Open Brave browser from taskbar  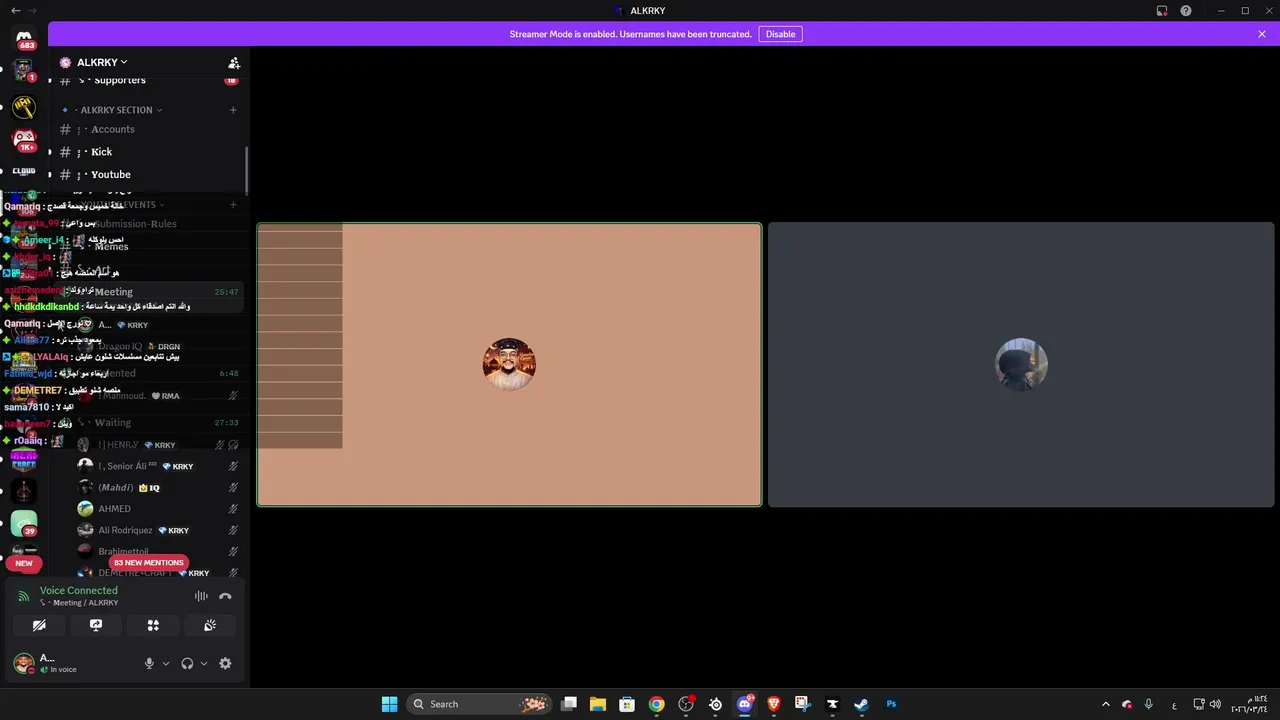pyautogui.click(x=773, y=704)
